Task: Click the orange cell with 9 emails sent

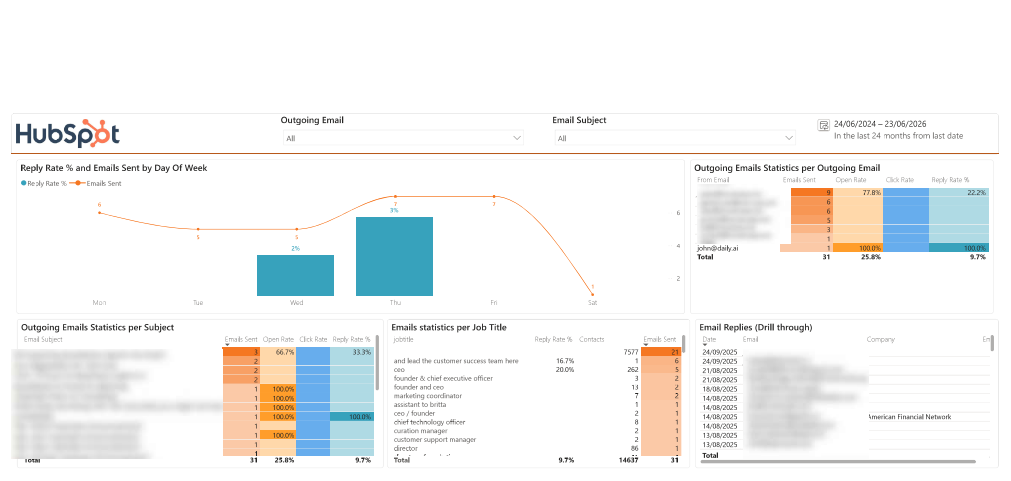Action: coord(811,192)
